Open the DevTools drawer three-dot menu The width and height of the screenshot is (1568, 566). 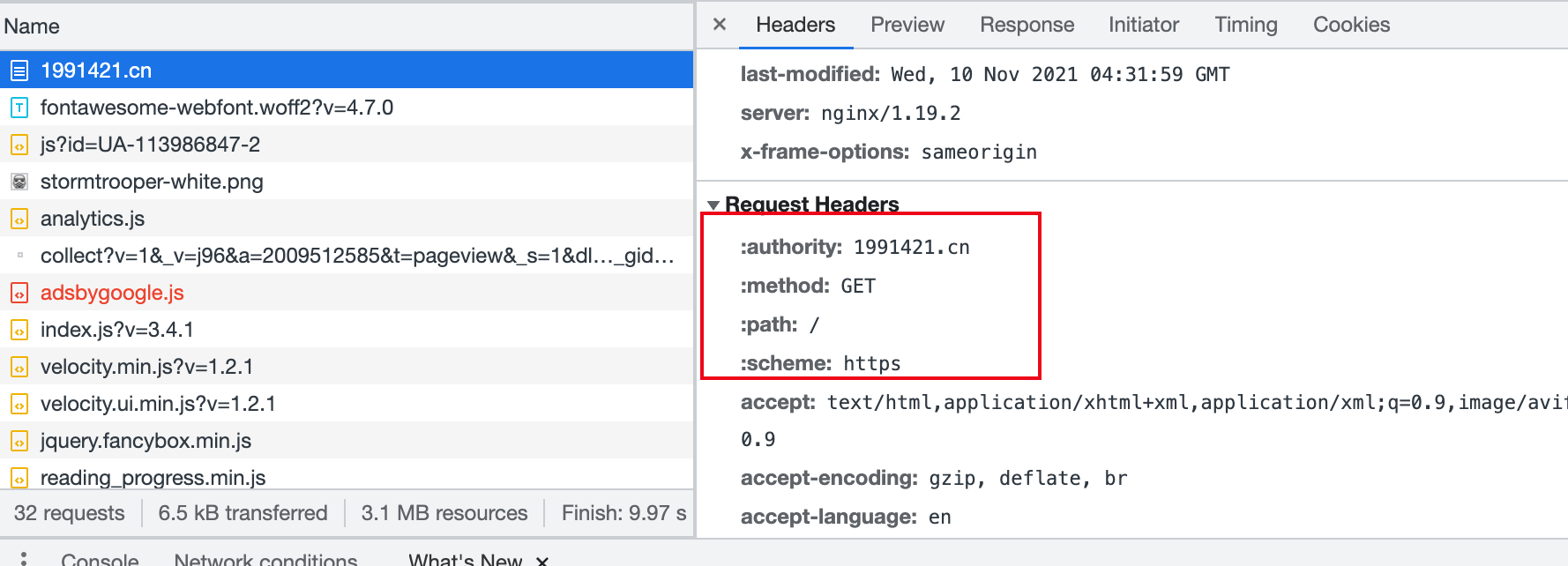(24, 559)
